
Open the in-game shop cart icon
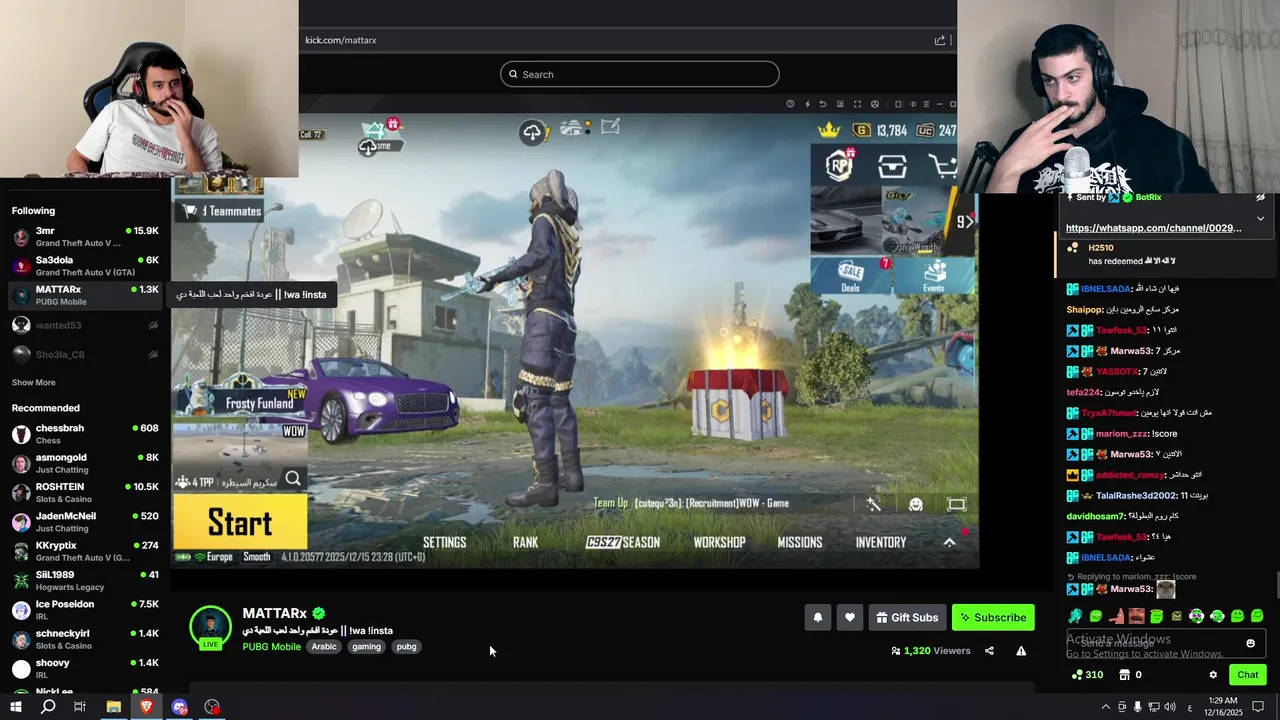coord(942,166)
